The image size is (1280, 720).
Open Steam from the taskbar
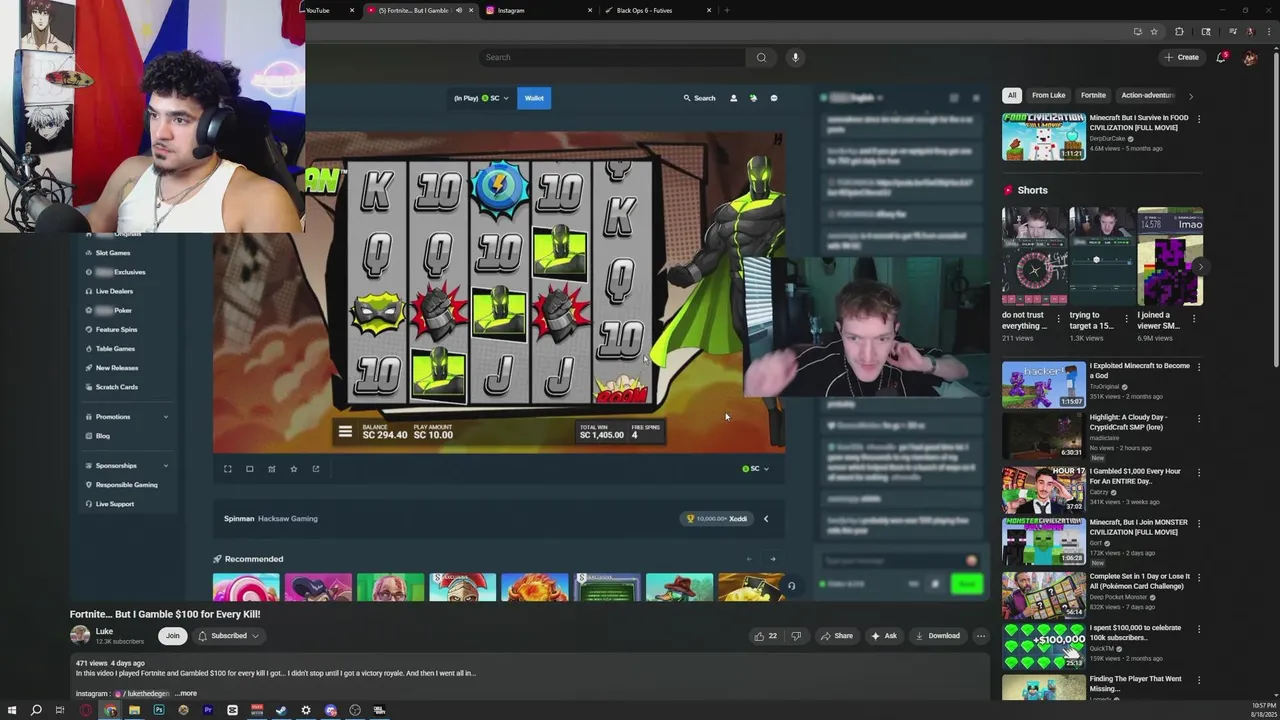[281, 710]
